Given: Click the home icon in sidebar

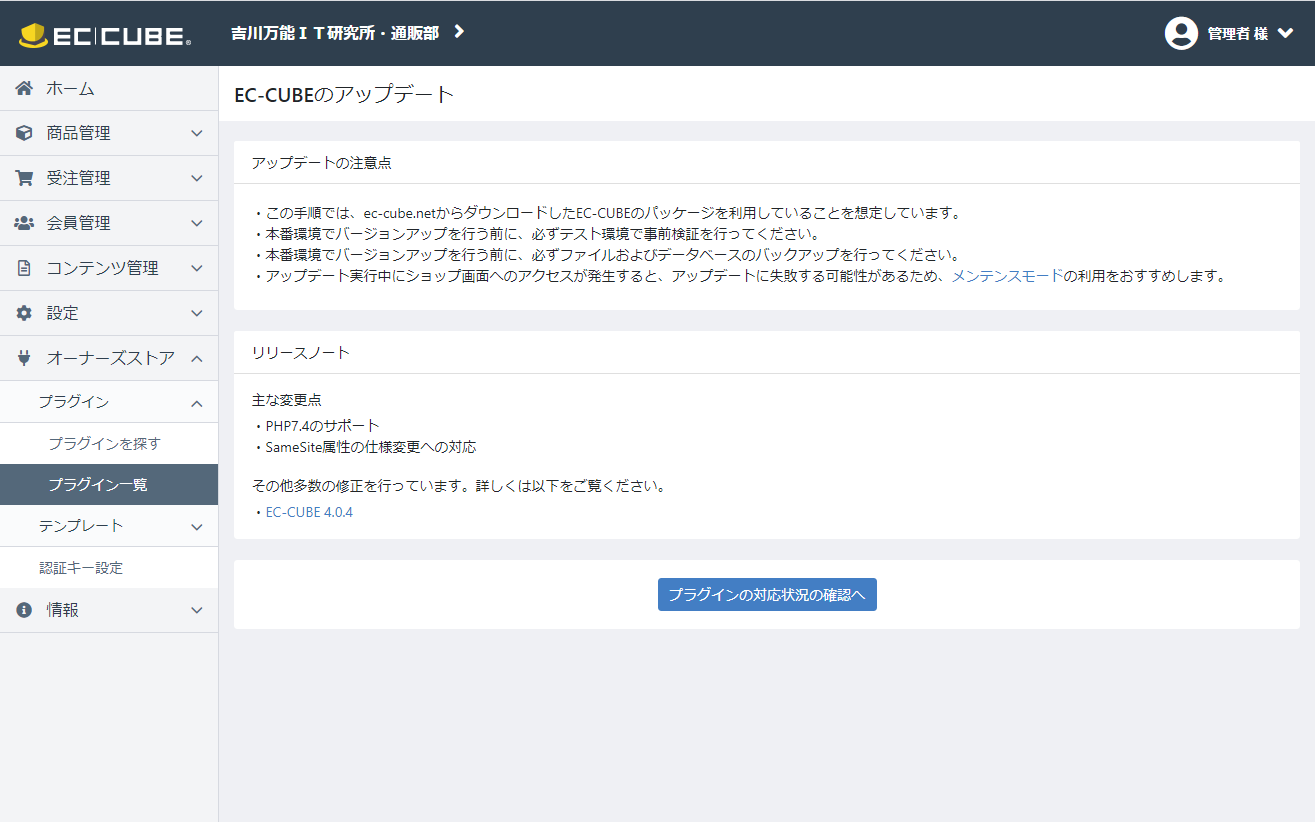Looking at the screenshot, I should (24, 88).
